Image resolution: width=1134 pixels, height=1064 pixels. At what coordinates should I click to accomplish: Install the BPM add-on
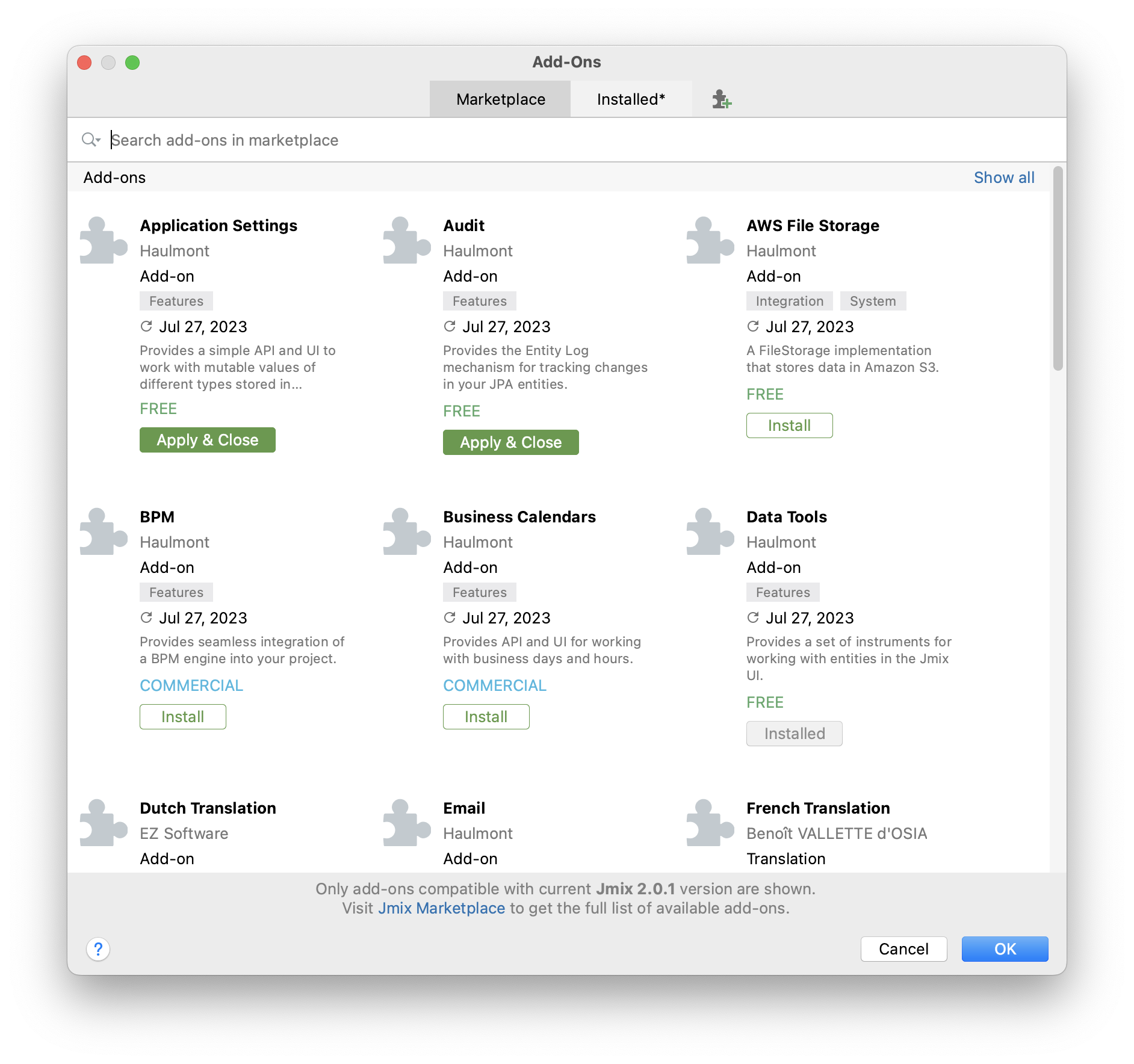coord(183,717)
